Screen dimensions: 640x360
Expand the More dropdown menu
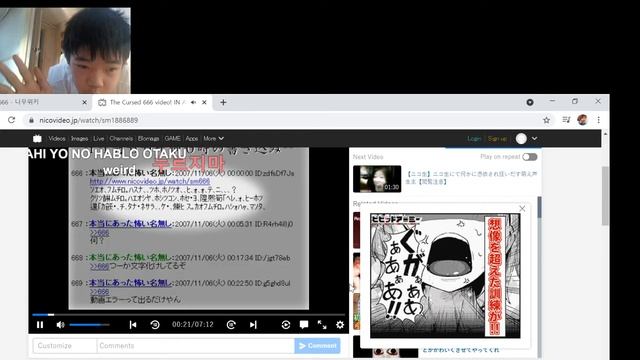tap(213, 138)
